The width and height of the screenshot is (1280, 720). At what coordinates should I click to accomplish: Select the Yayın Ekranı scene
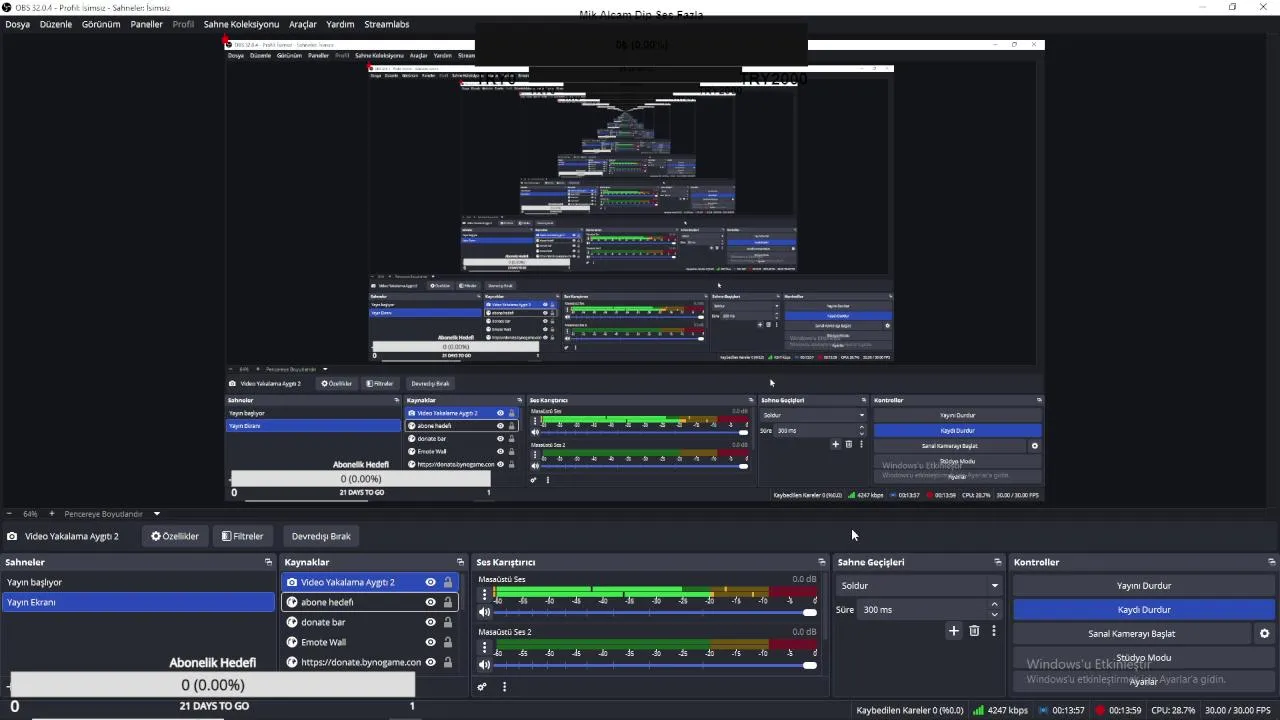pyautogui.click(x=138, y=602)
